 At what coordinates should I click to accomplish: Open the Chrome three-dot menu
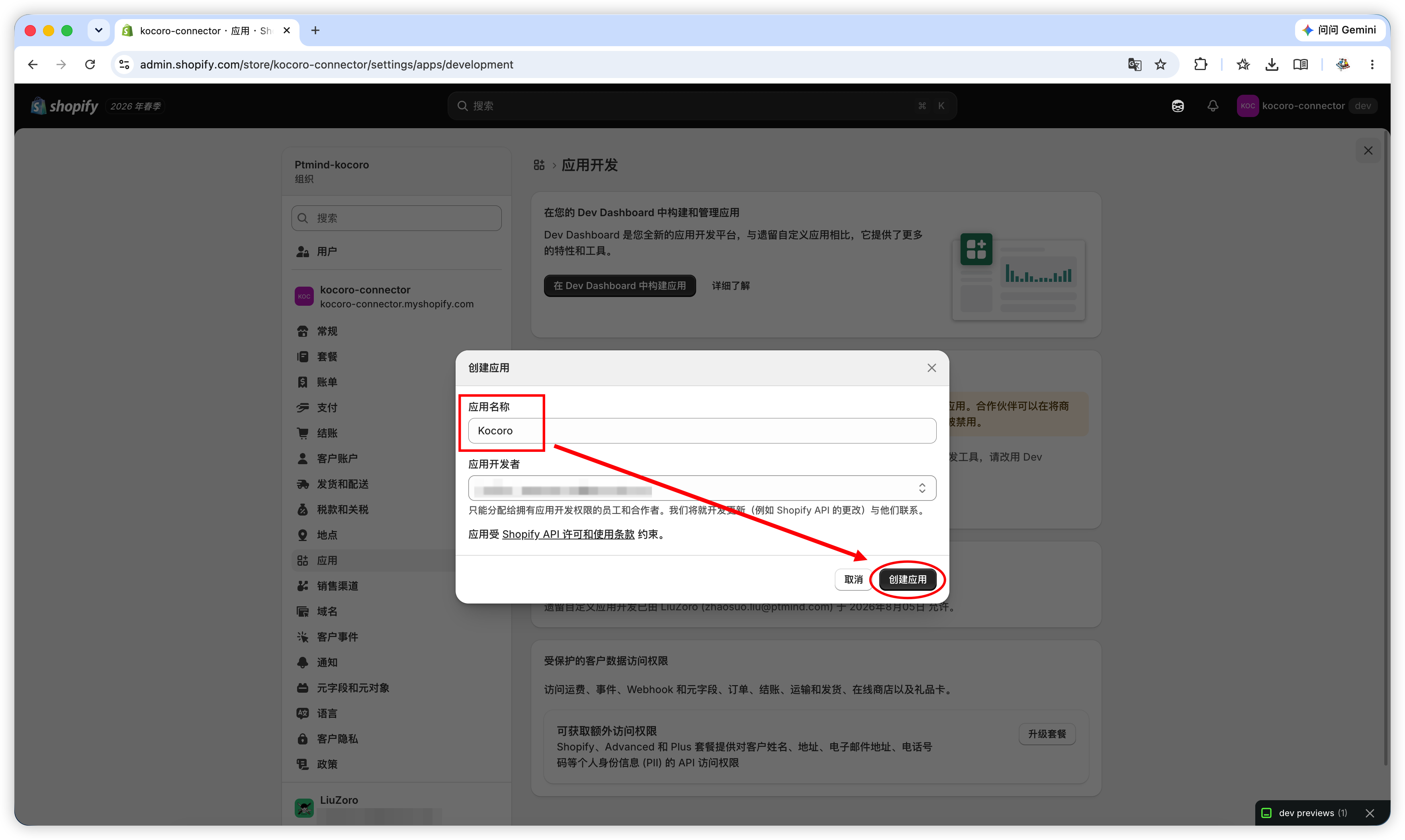pyautogui.click(x=1372, y=64)
